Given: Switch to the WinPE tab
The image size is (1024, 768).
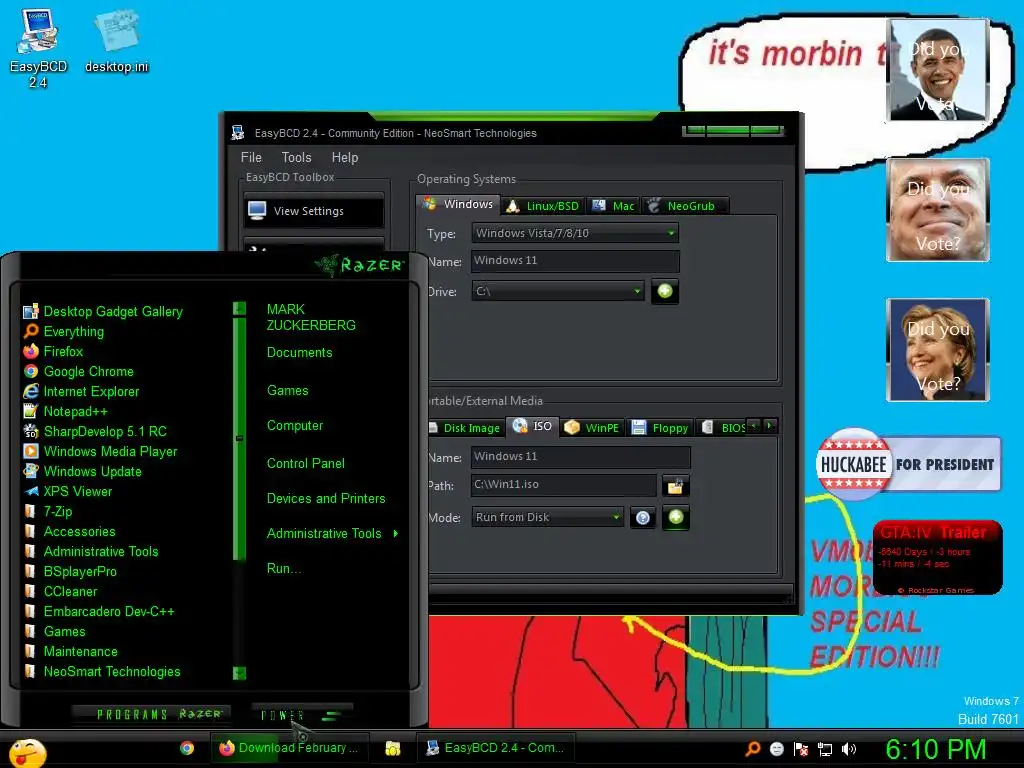Looking at the screenshot, I should coord(592,428).
